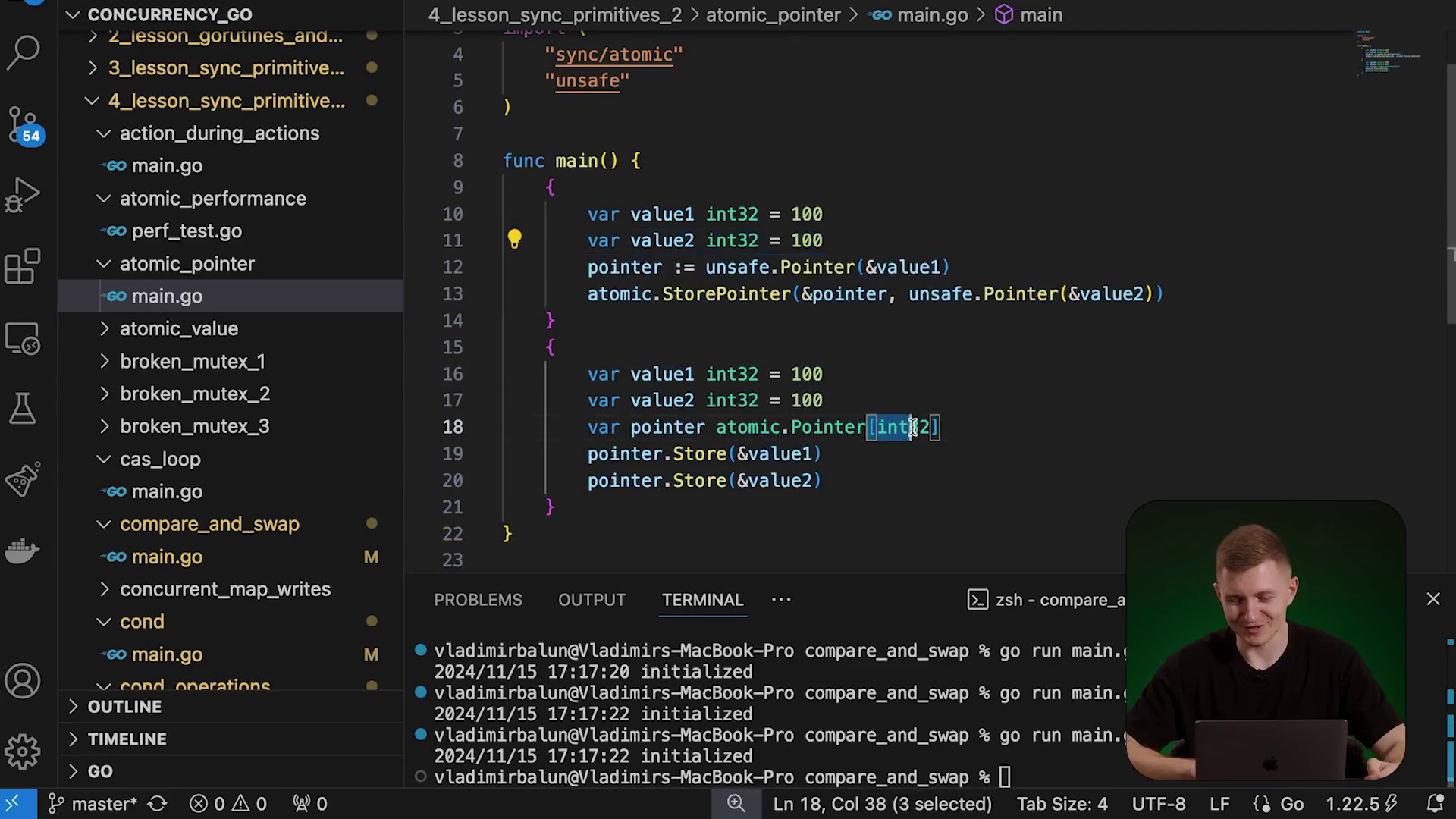The image size is (1456, 819).
Task: Switch to the OUTPUT tab
Action: pos(591,600)
